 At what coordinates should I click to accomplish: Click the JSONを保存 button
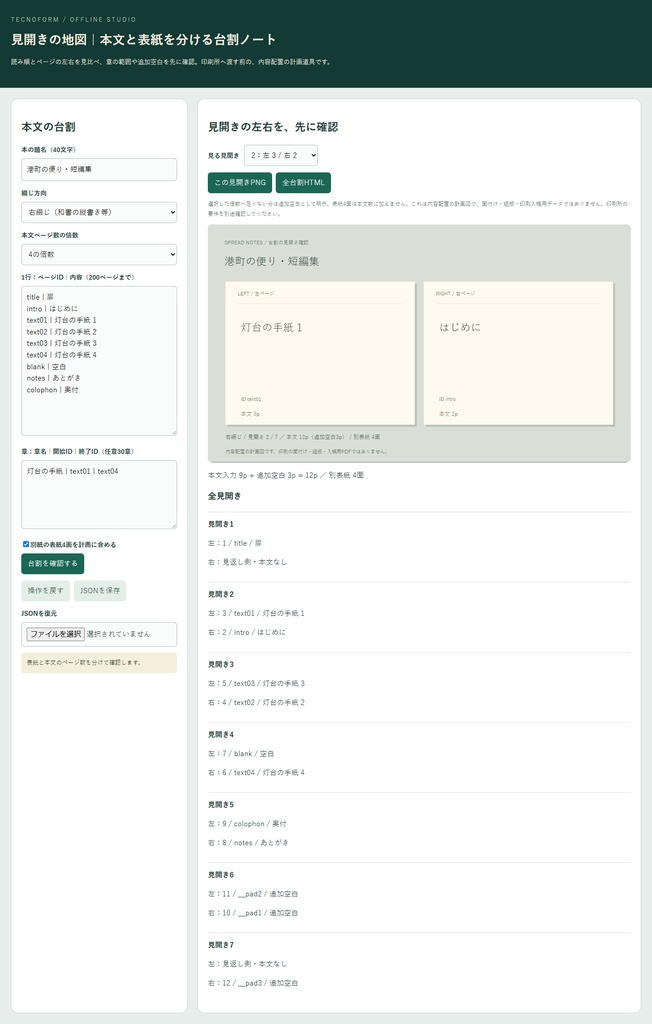100,590
